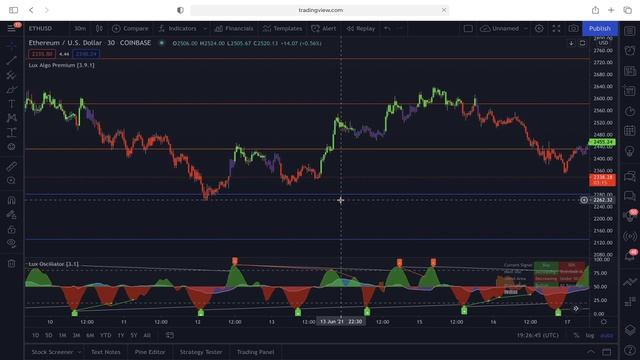Open a new Safari tab
Image resolution: width=640 pixels, height=360 pixels.
click(611, 10)
